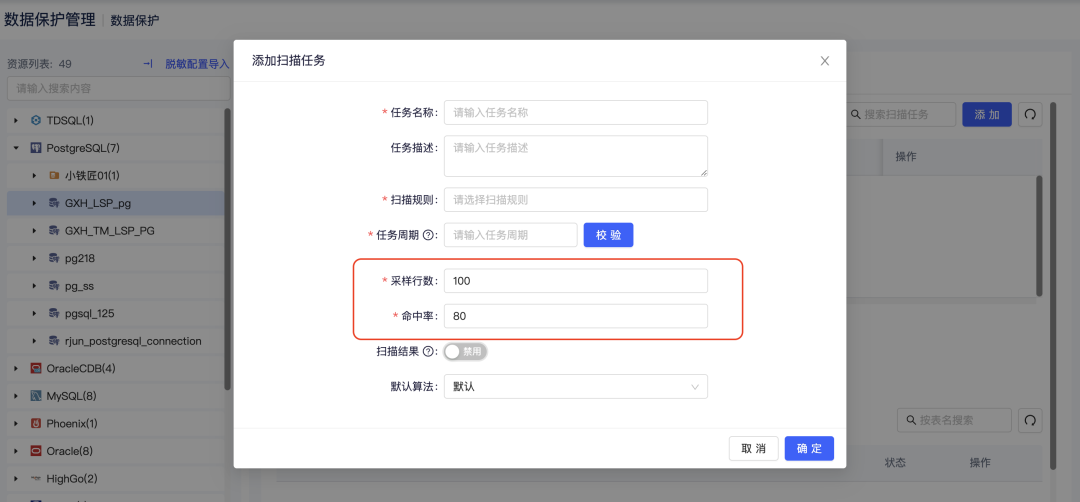Click the 校验 button

[608, 235]
